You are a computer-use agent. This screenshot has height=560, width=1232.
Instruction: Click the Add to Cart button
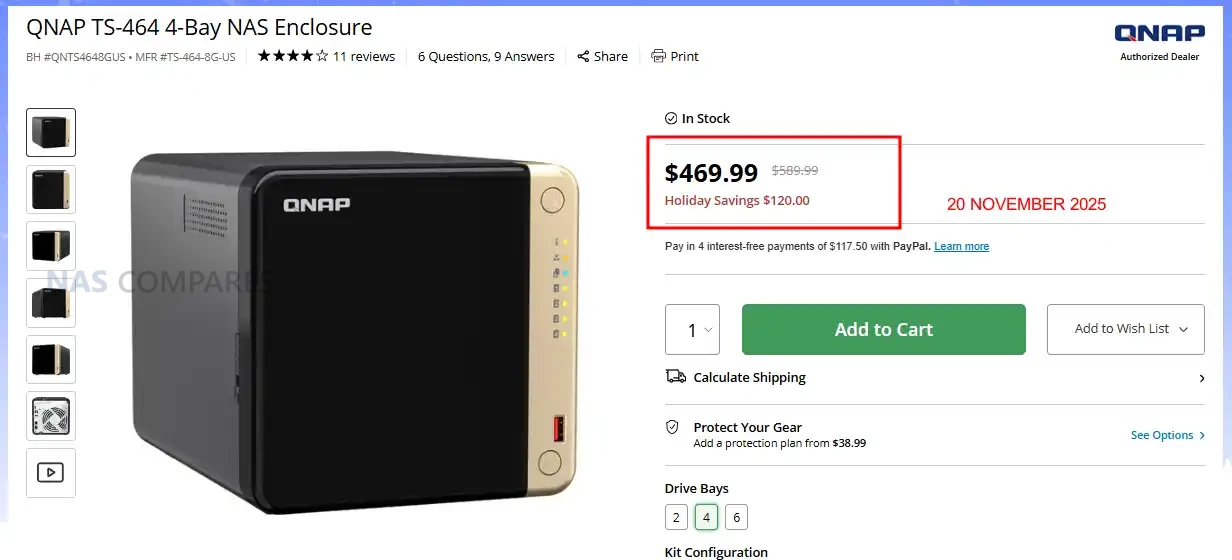coord(884,329)
